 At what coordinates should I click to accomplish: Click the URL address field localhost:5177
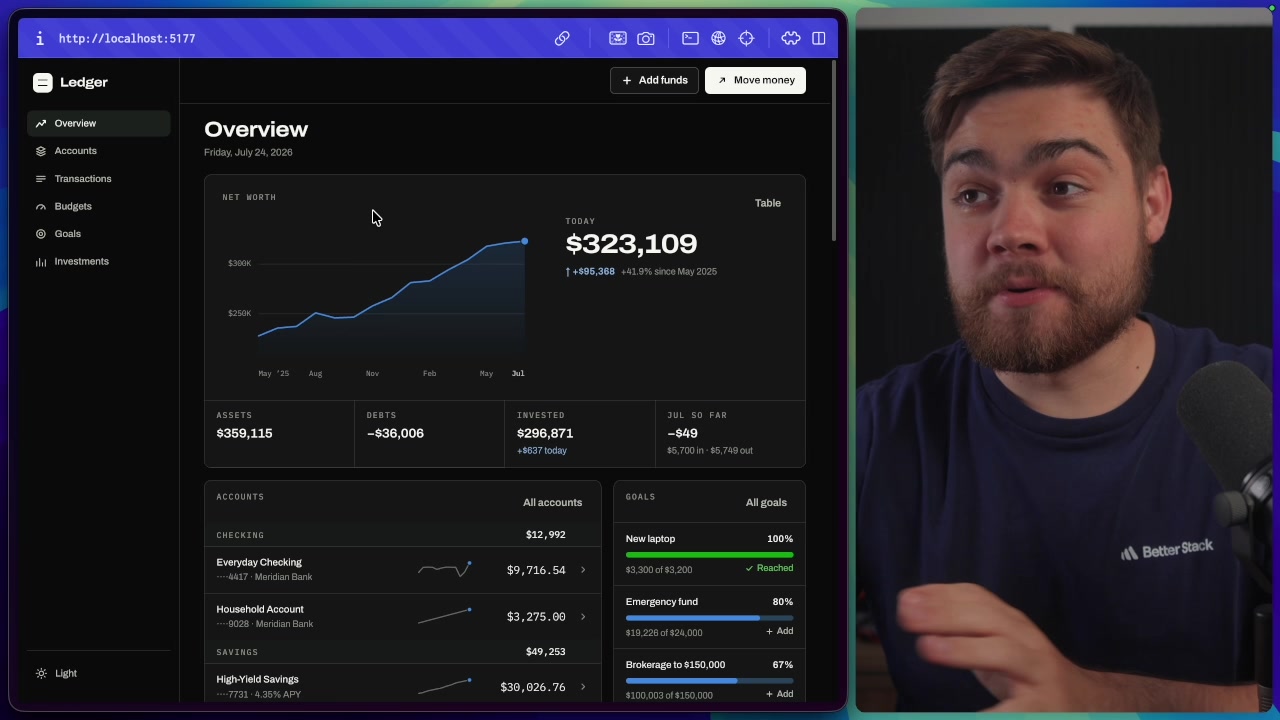click(x=127, y=38)
